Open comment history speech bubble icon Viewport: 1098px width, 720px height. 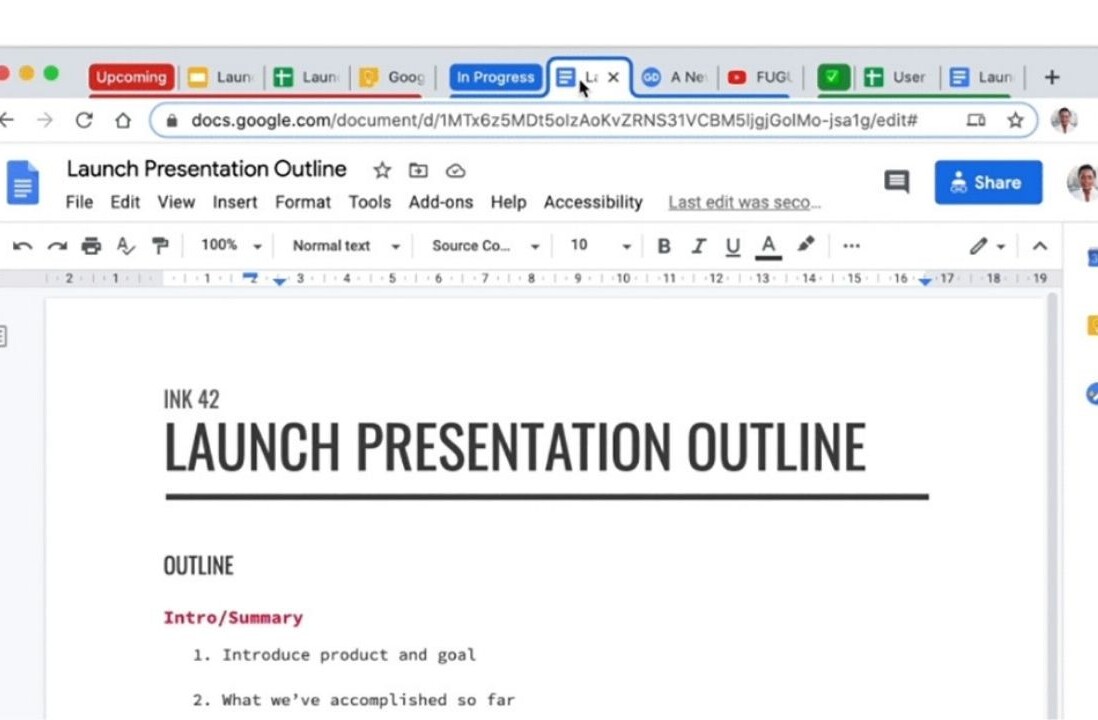(896, 182)
